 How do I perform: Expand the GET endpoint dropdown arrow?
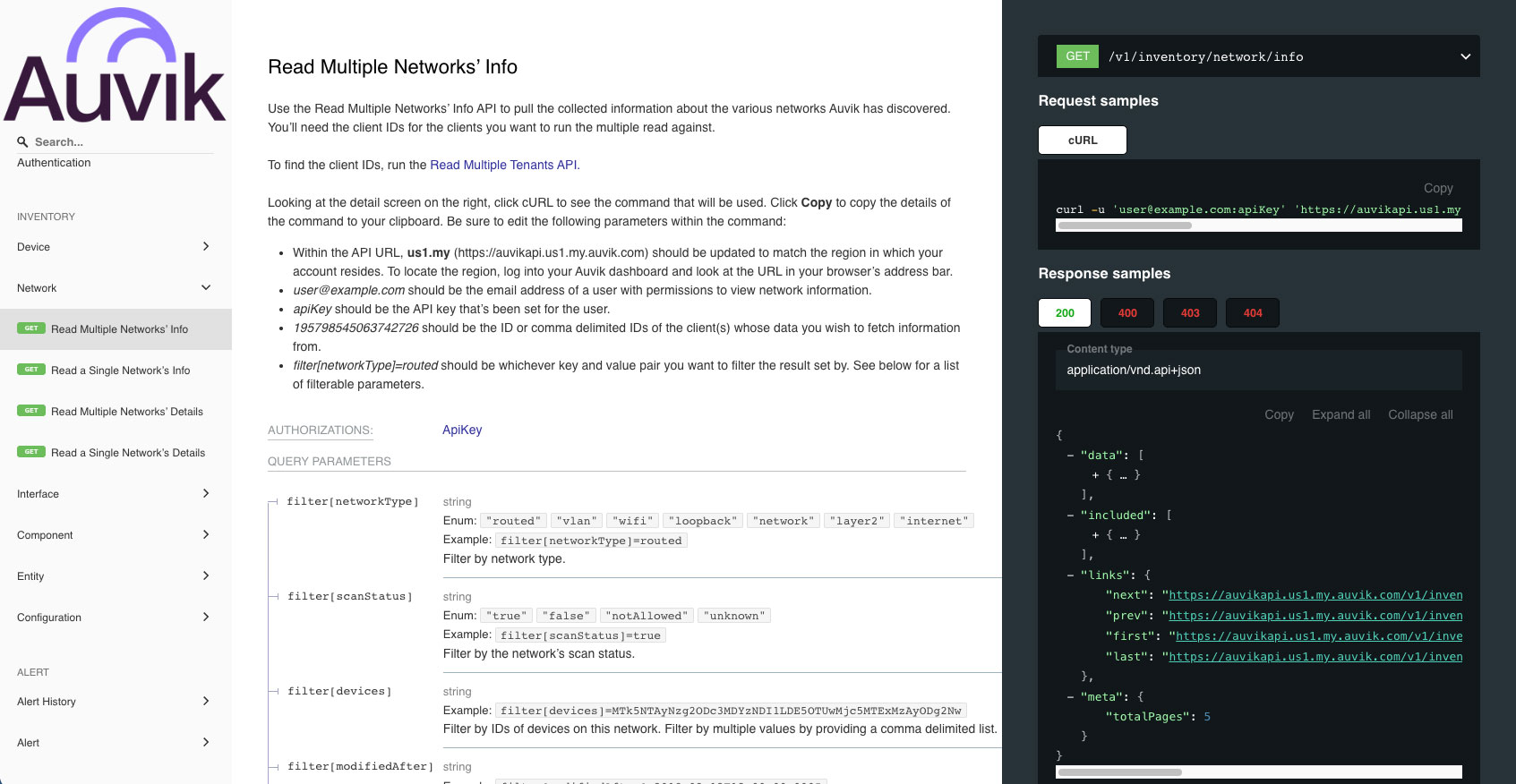pyautogui.click(x=1466, y=56)
